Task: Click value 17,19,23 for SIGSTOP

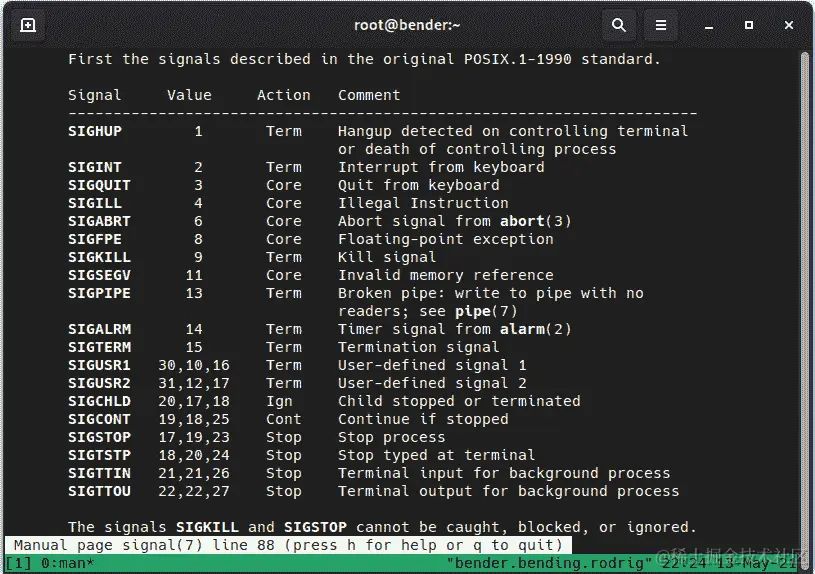Action: (194, 437)
